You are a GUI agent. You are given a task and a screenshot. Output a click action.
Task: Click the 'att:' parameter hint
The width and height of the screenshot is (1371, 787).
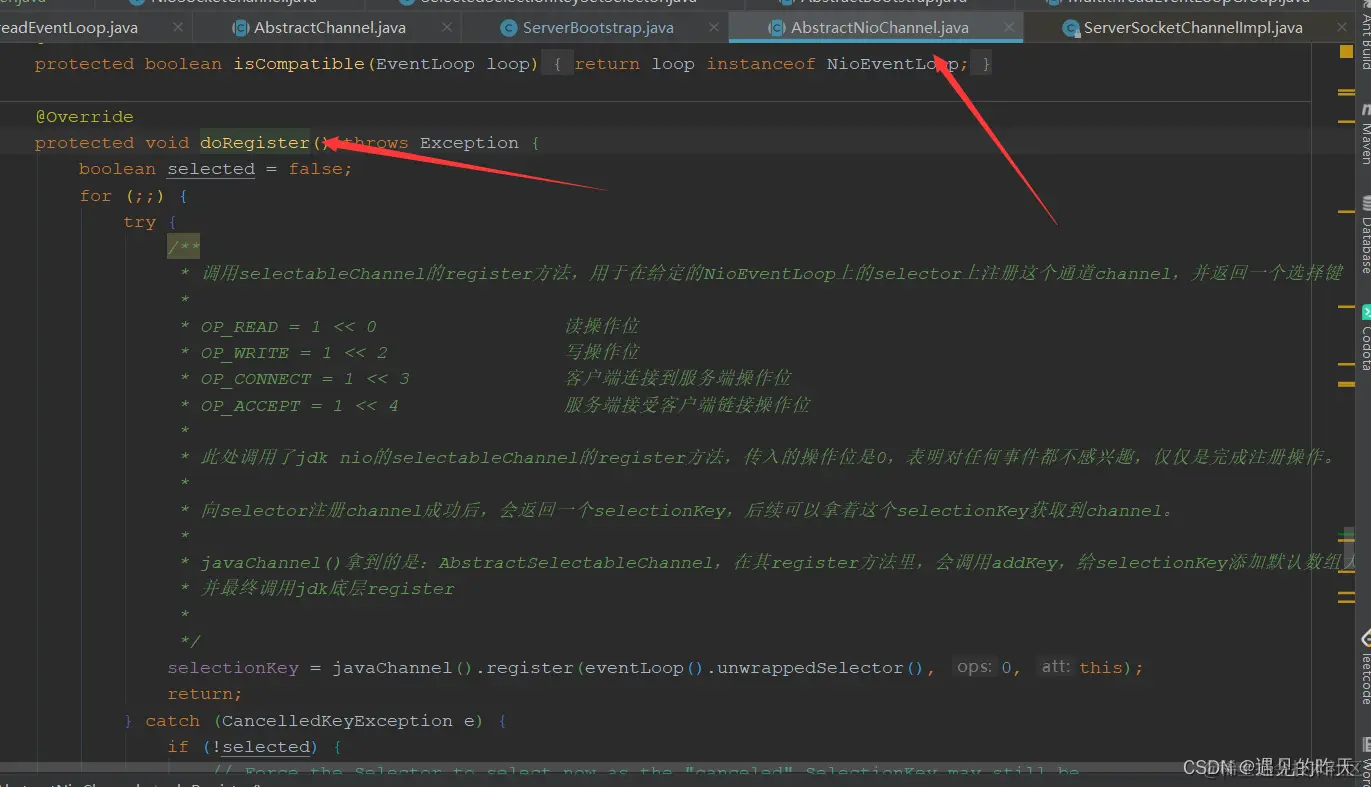(1056, 667)
